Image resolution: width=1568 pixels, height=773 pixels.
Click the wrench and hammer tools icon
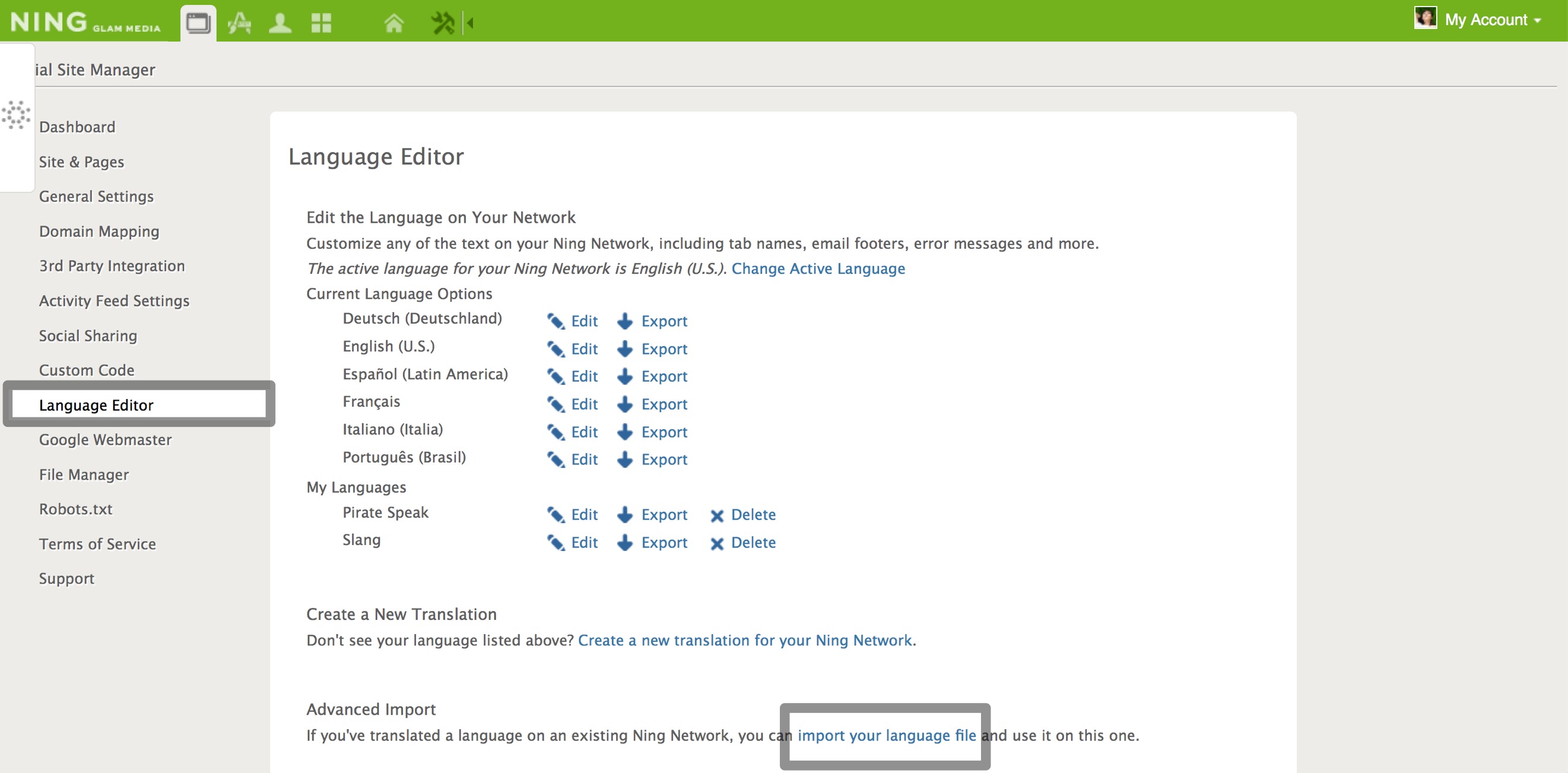coord(443,23)
